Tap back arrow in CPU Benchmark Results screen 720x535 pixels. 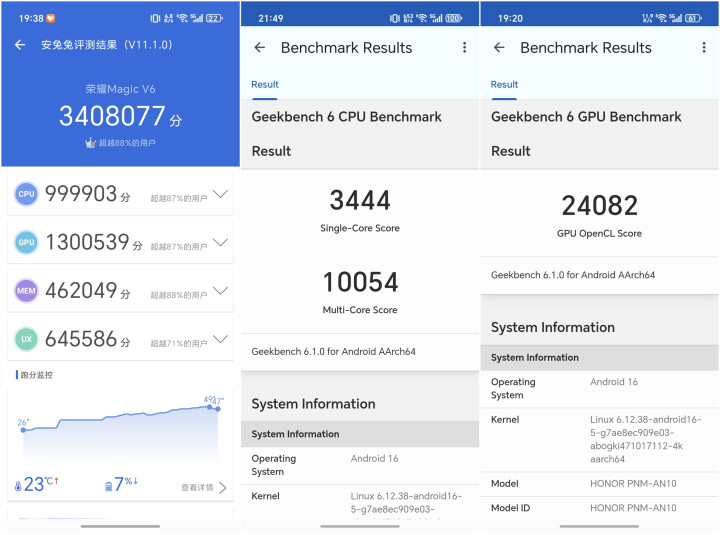click(x=260, y=48)
